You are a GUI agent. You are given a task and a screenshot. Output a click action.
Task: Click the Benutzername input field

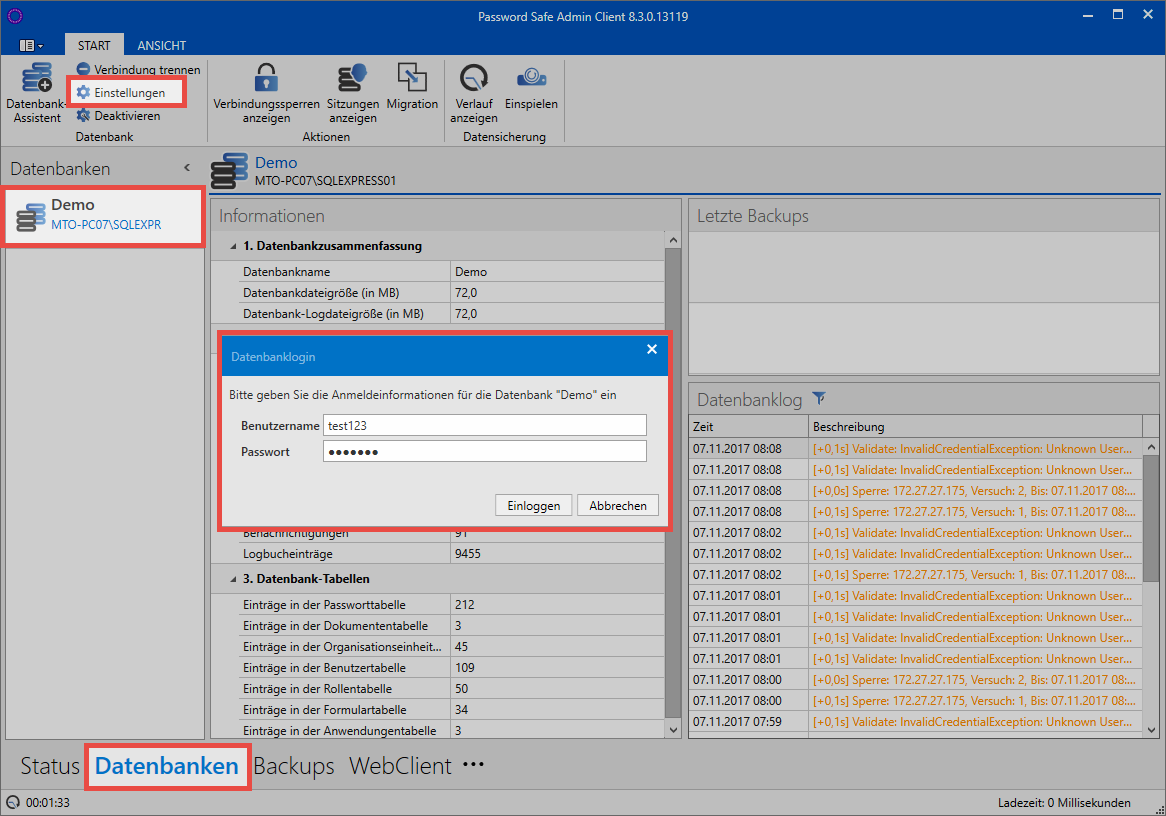click(485, 425)
